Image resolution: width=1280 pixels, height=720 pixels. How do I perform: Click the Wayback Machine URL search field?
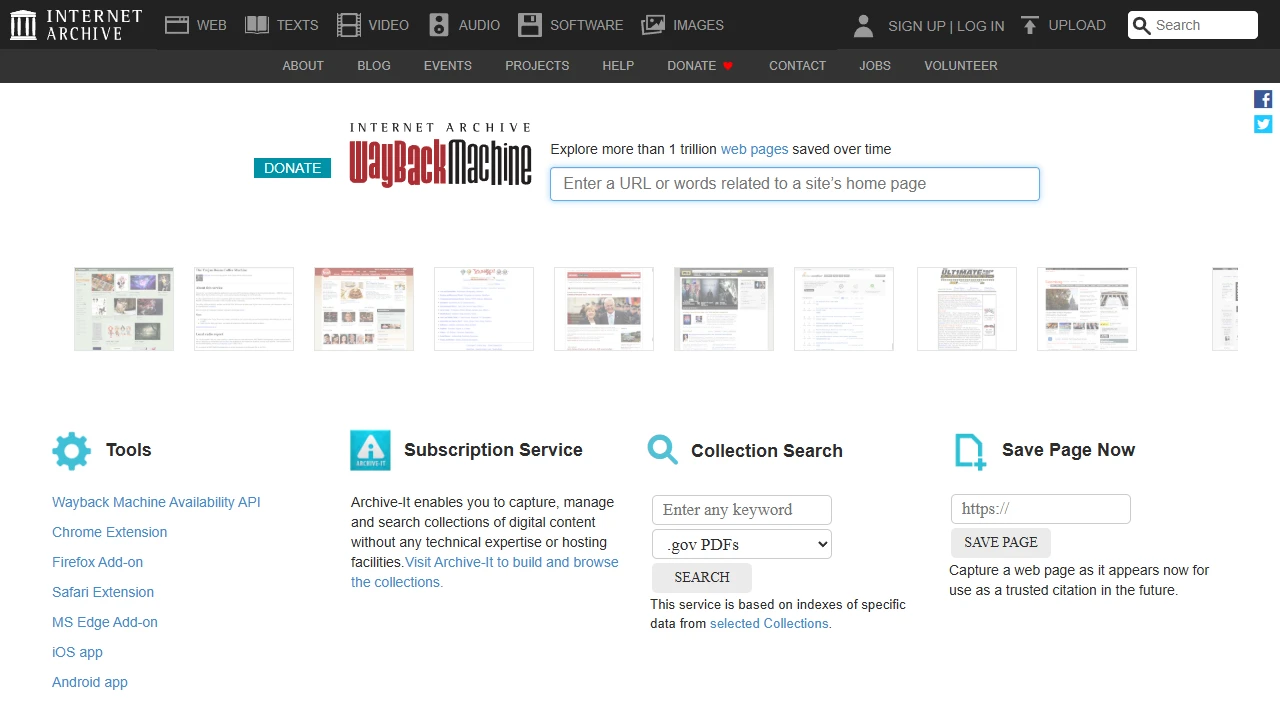pyautogui.click(x=794, y=183)
